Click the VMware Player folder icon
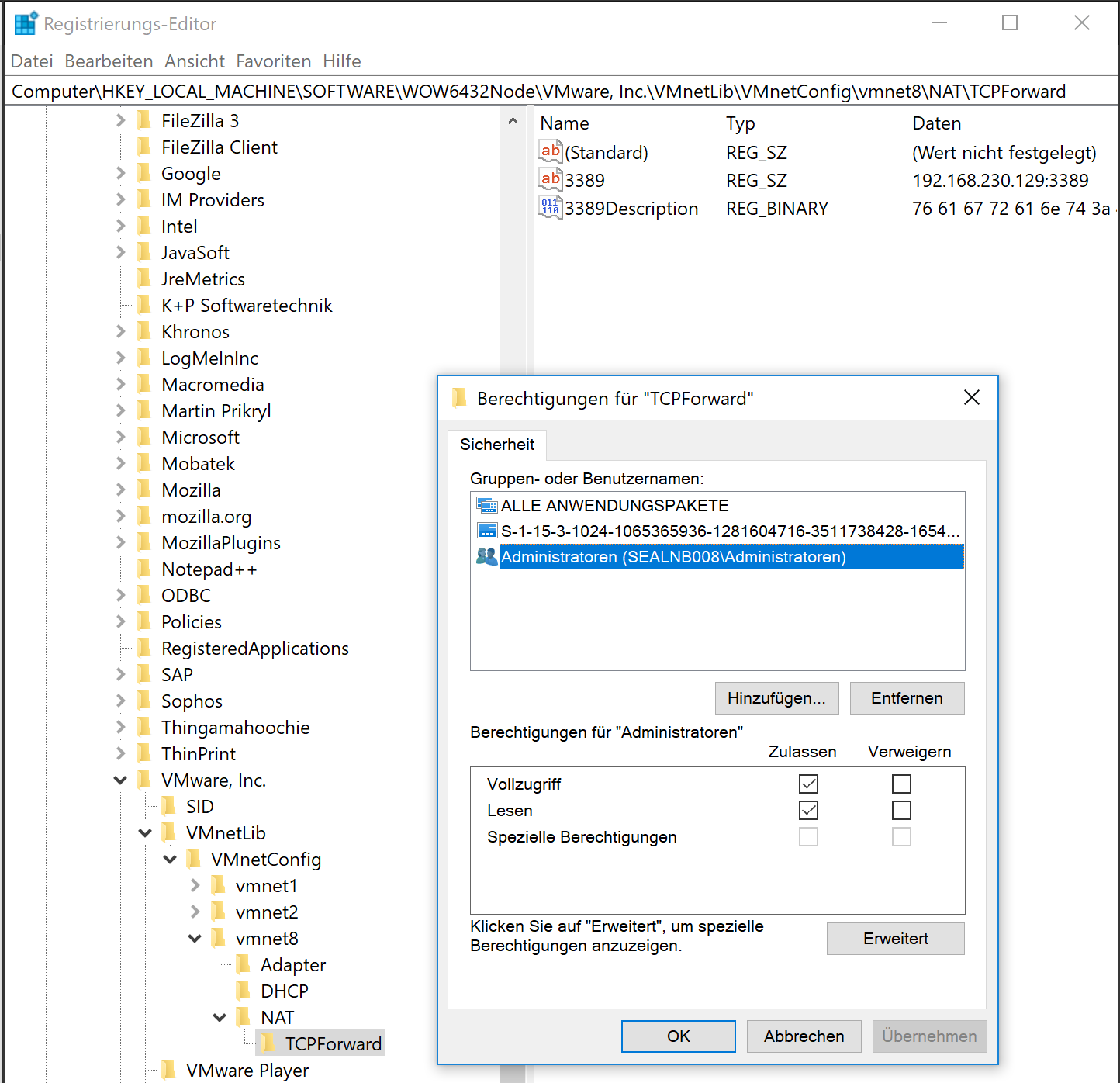This screenshot has width=1120, height=1083. (168, 1070)
